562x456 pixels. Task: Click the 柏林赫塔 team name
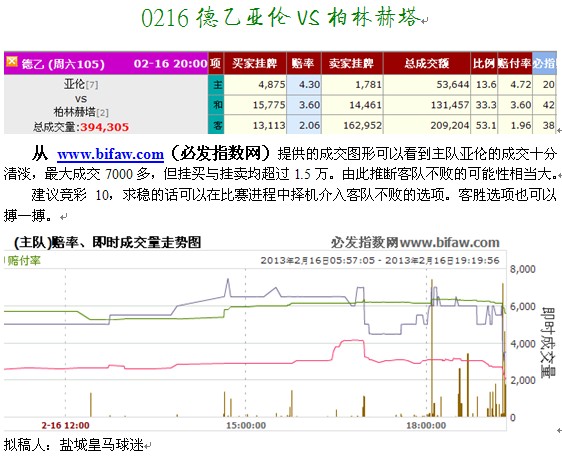point(75,112)
